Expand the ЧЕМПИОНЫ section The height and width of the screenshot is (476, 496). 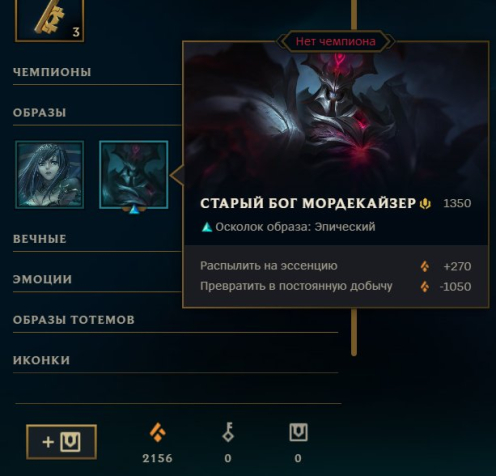click(52, 72)
